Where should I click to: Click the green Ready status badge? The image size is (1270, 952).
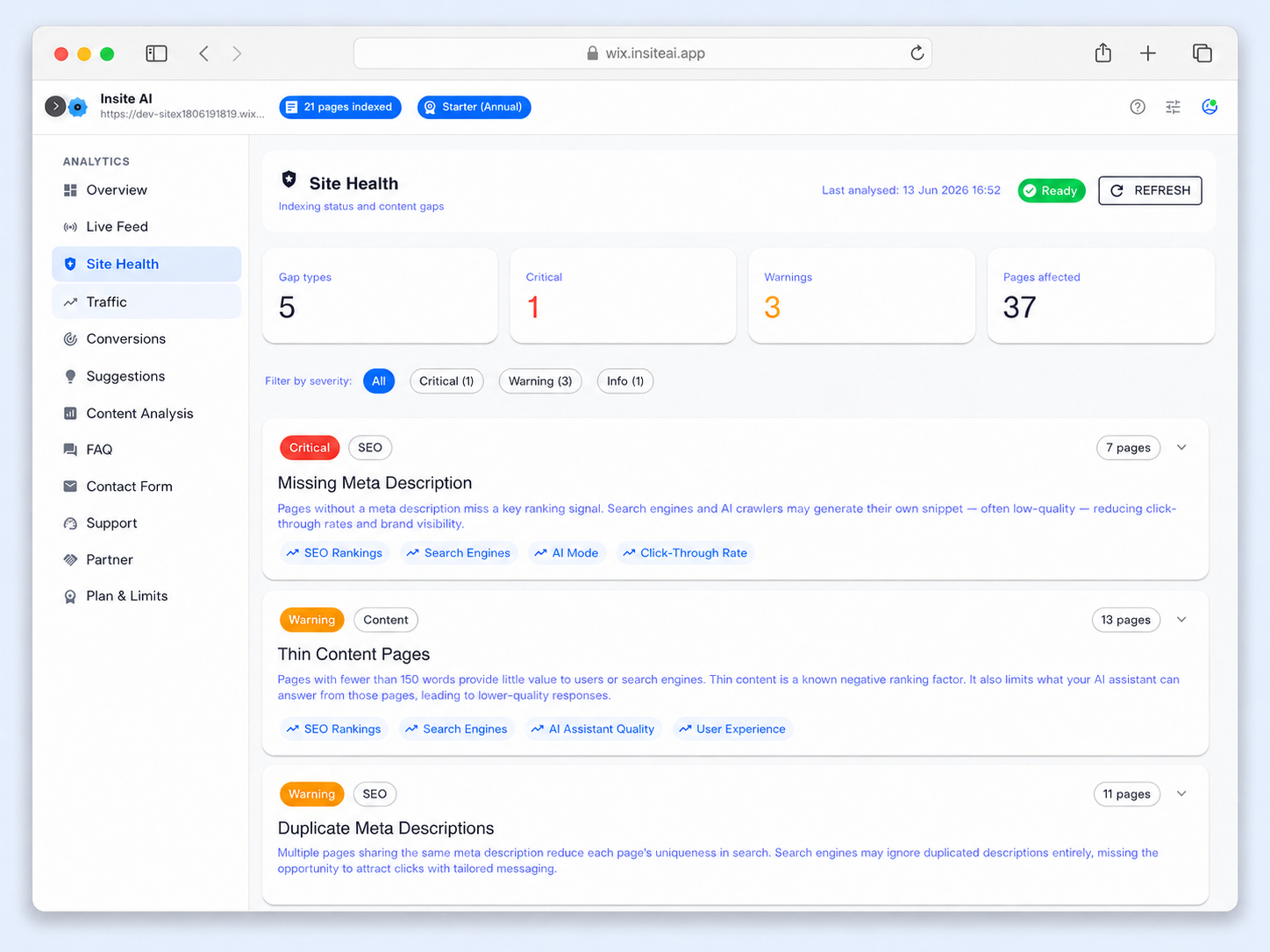(x=1052, y=190)
